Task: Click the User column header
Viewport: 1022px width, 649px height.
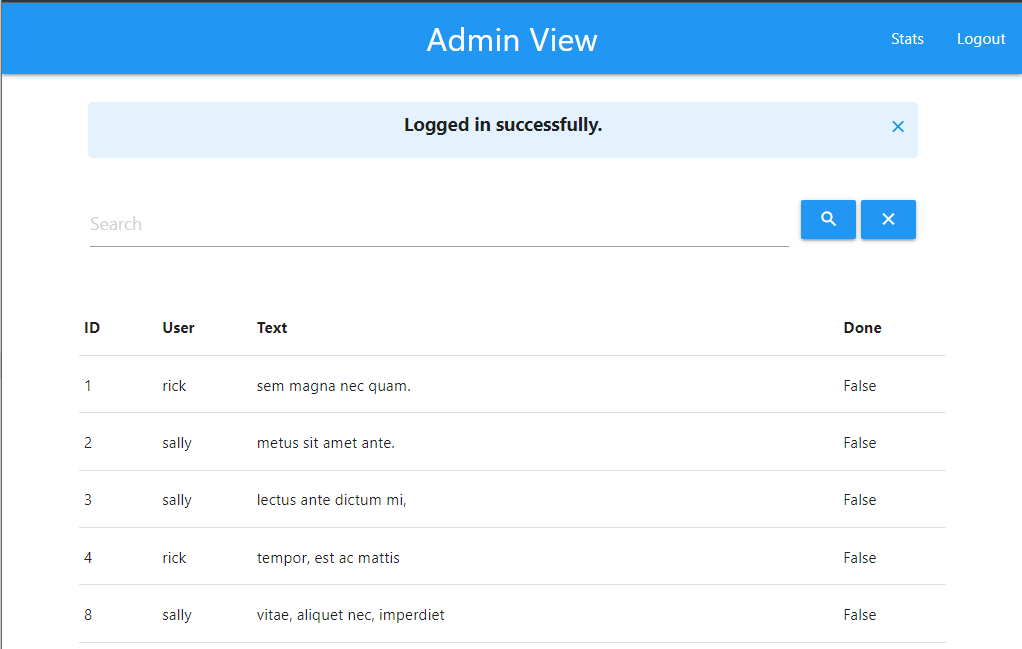Action: point(178,327)
